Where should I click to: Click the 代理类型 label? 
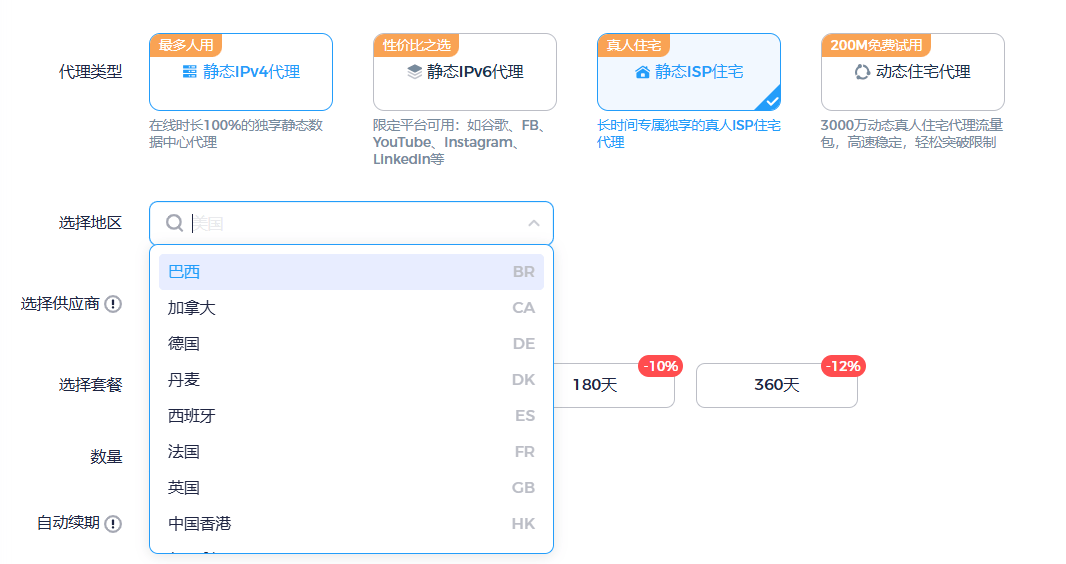pos(90,72)
